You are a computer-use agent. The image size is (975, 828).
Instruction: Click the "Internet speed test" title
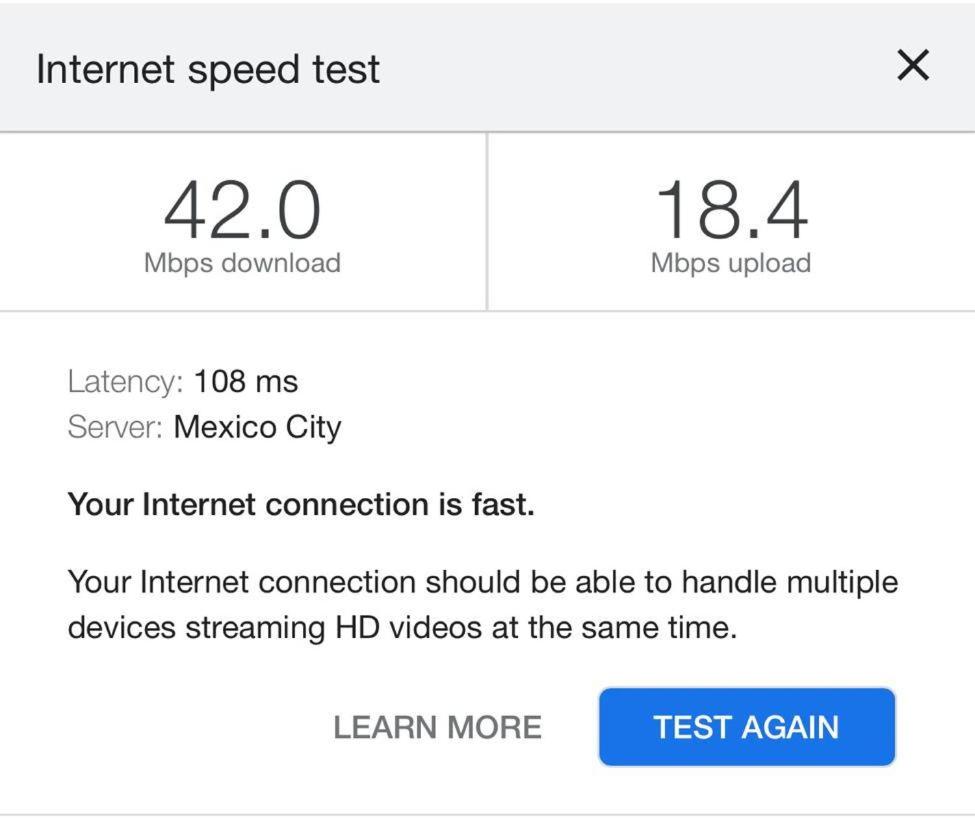pyautogui.click(x=208, y=69)
